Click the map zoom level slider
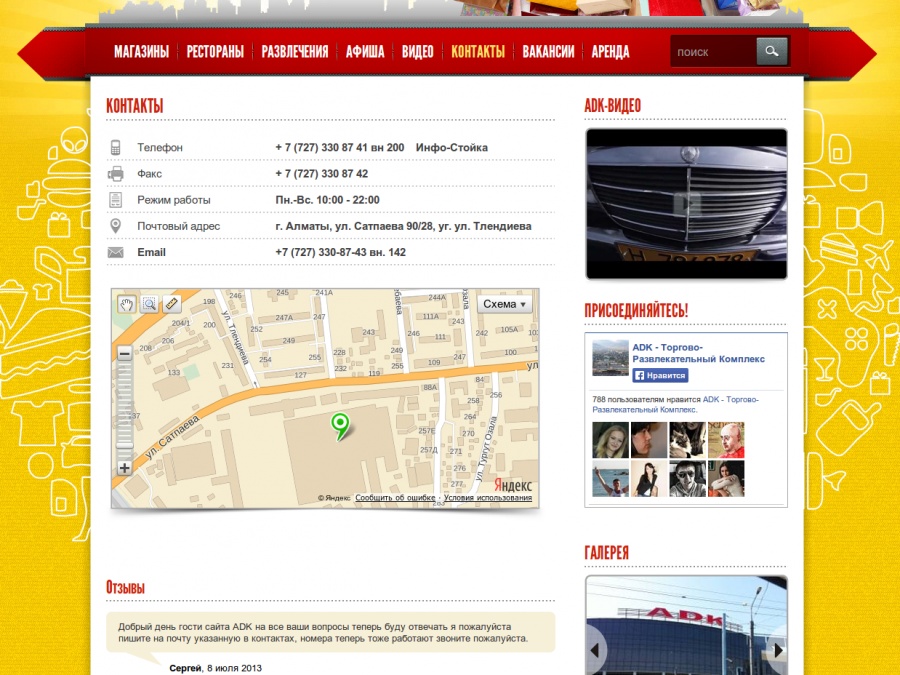900x675 pixels. [125, 410]
